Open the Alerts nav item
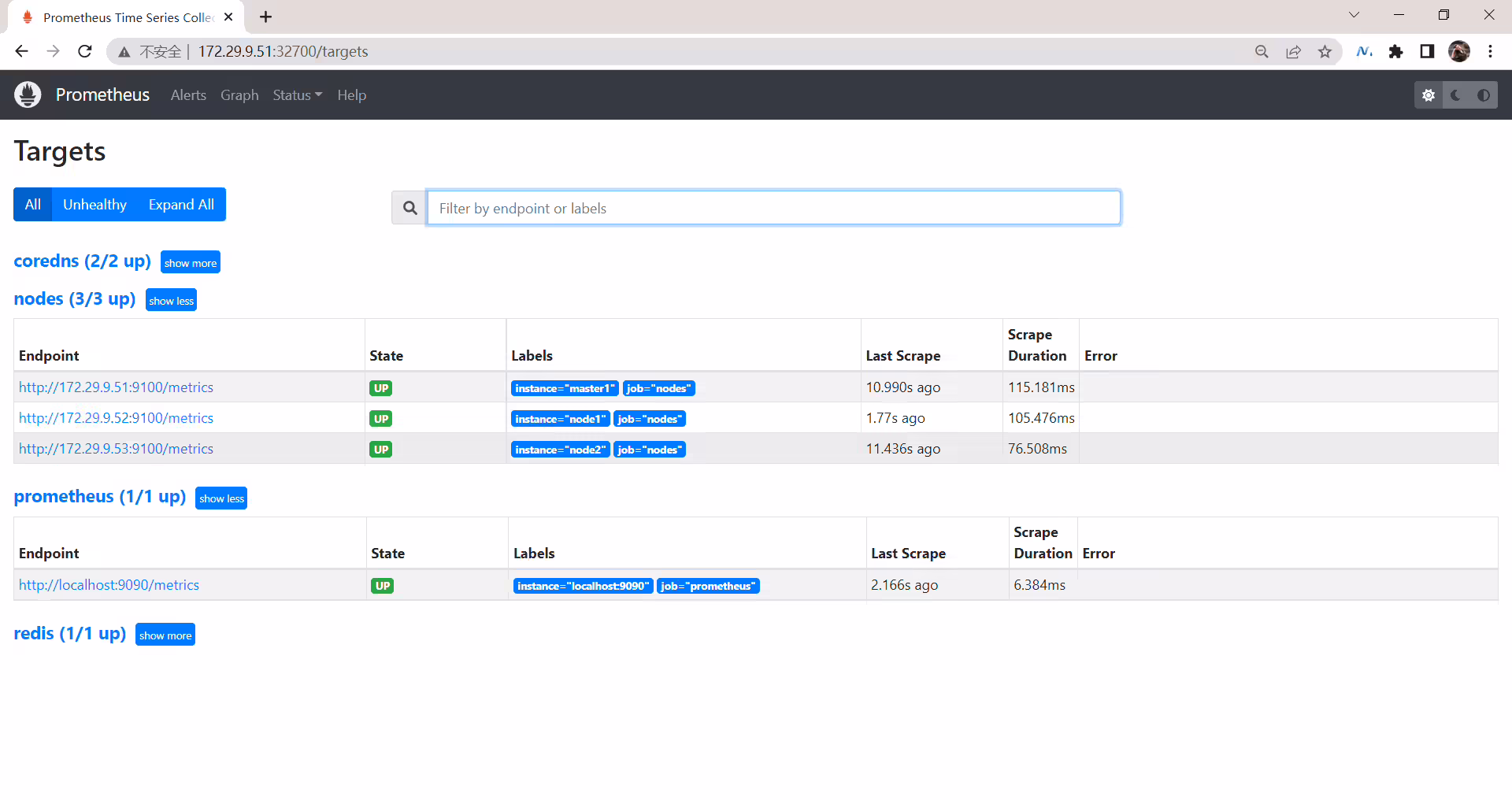Screen dimensions: 1512x800 pos(188,95)
